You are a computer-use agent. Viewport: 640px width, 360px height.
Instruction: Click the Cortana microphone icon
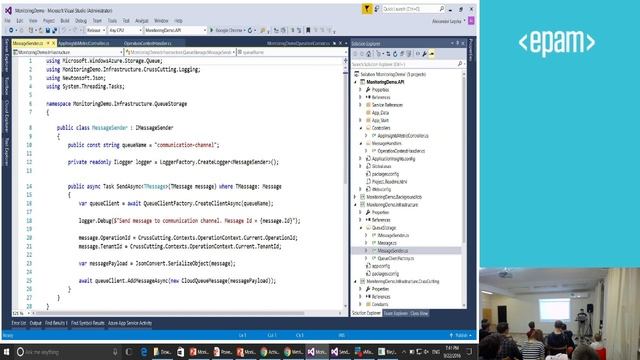click(115, 352)
